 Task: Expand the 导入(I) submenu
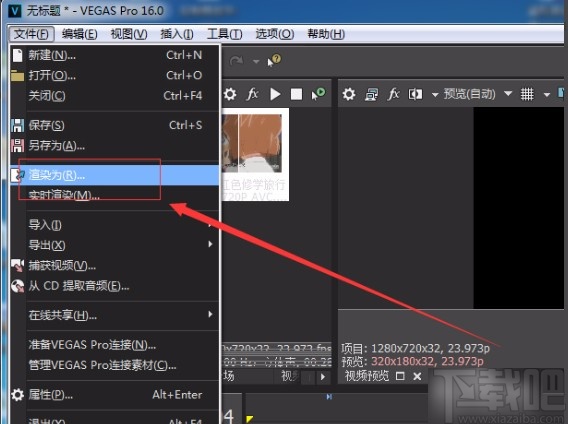tap(114, 225)
